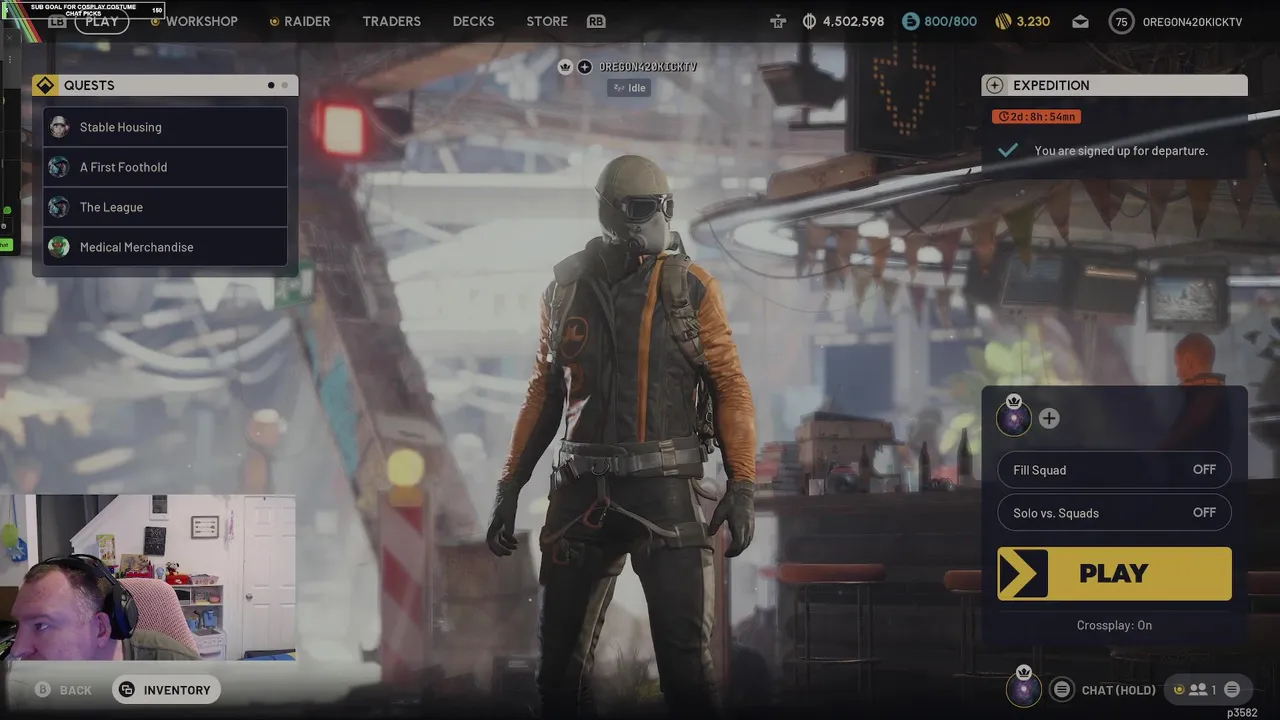Open the mail envelope icon
This screenshot has height=720, width=1280.
pos(1080,21)
